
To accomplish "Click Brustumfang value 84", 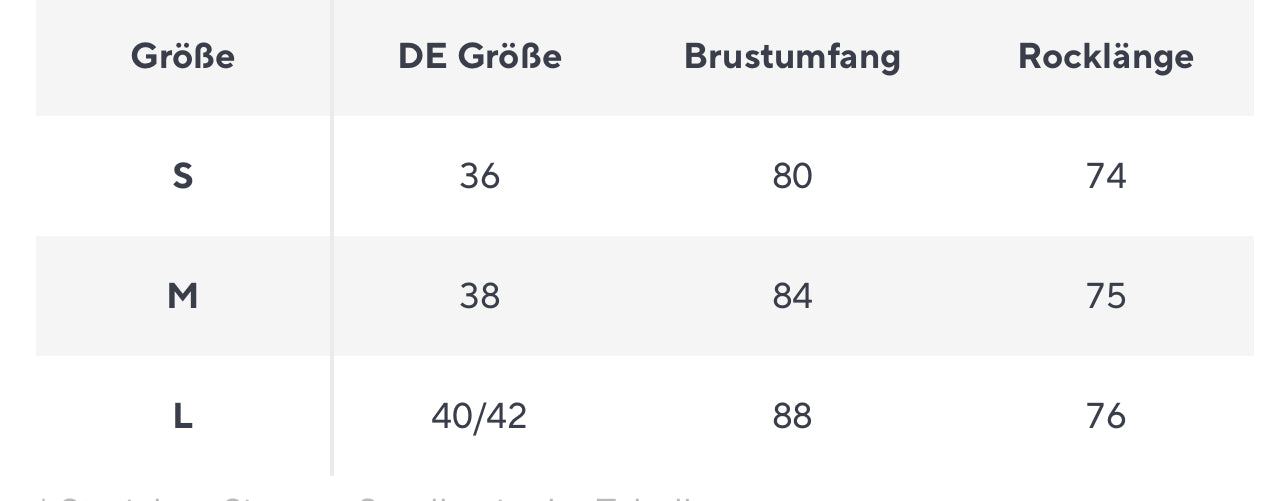I will pyautogui.click(x=792, y=296).
